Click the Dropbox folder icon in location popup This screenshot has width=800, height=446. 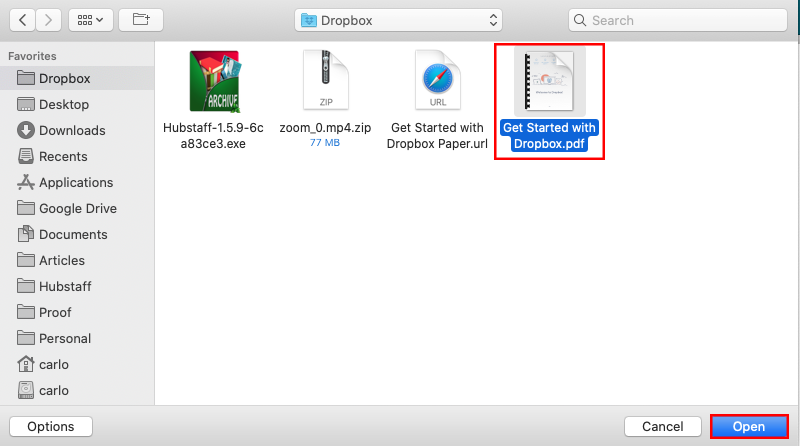click(x=309, y=20)
